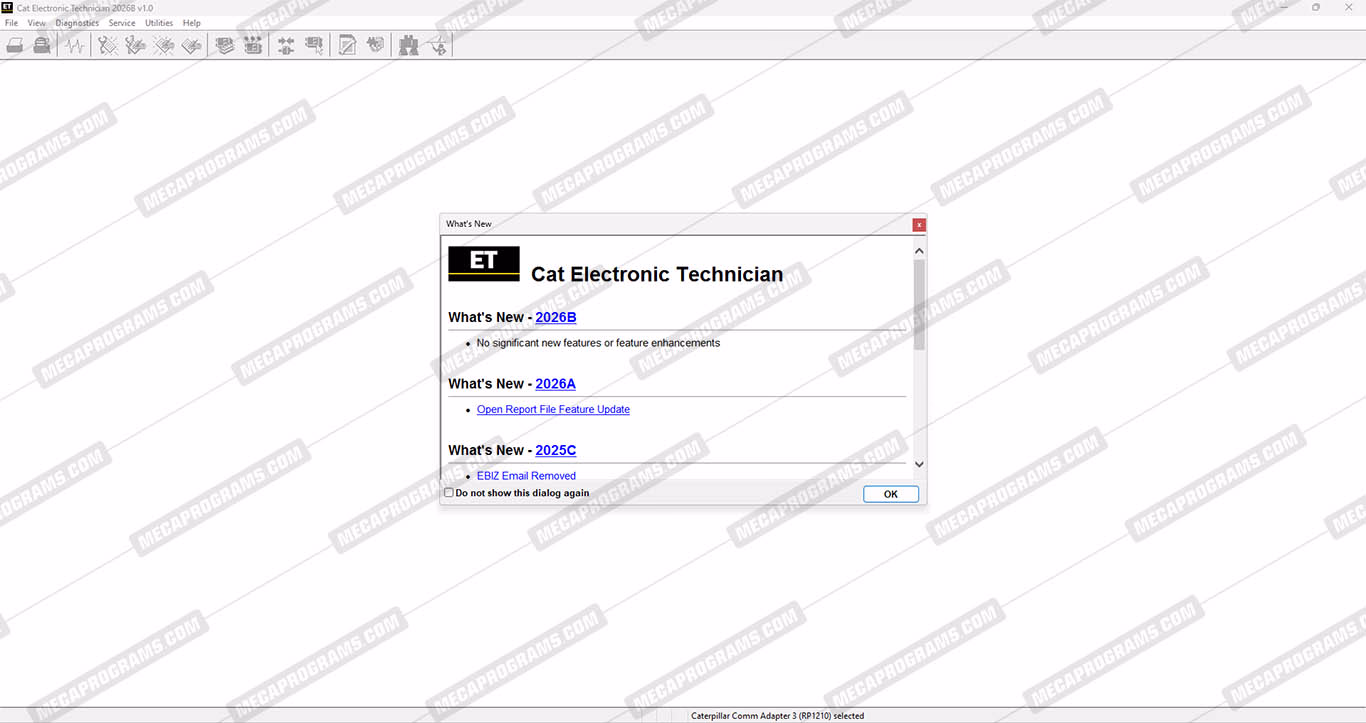This screenshot has height=723, width=1366.
Task: Click the ET logo in the What's New dialog
Action: click(x=484, y=263)
